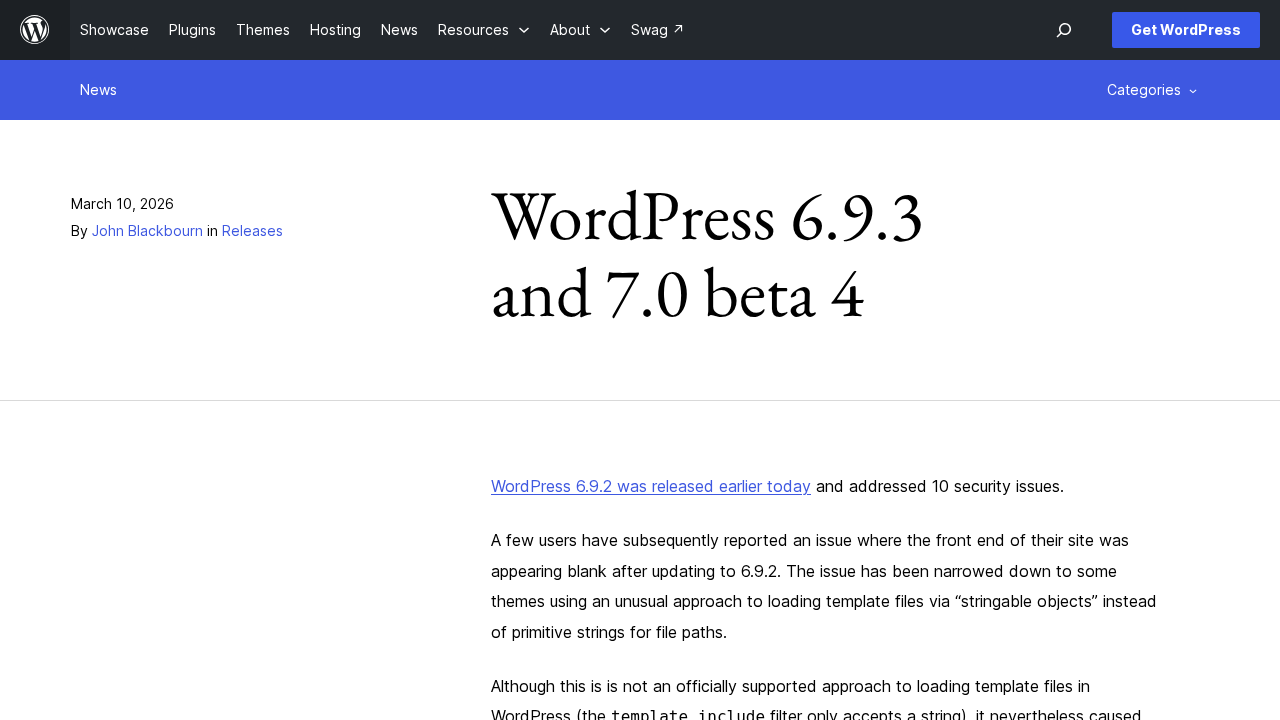Open Themes in the top navigation
Image resolution: width=1280 pixels, height=720 pixels.
(263, 30)
